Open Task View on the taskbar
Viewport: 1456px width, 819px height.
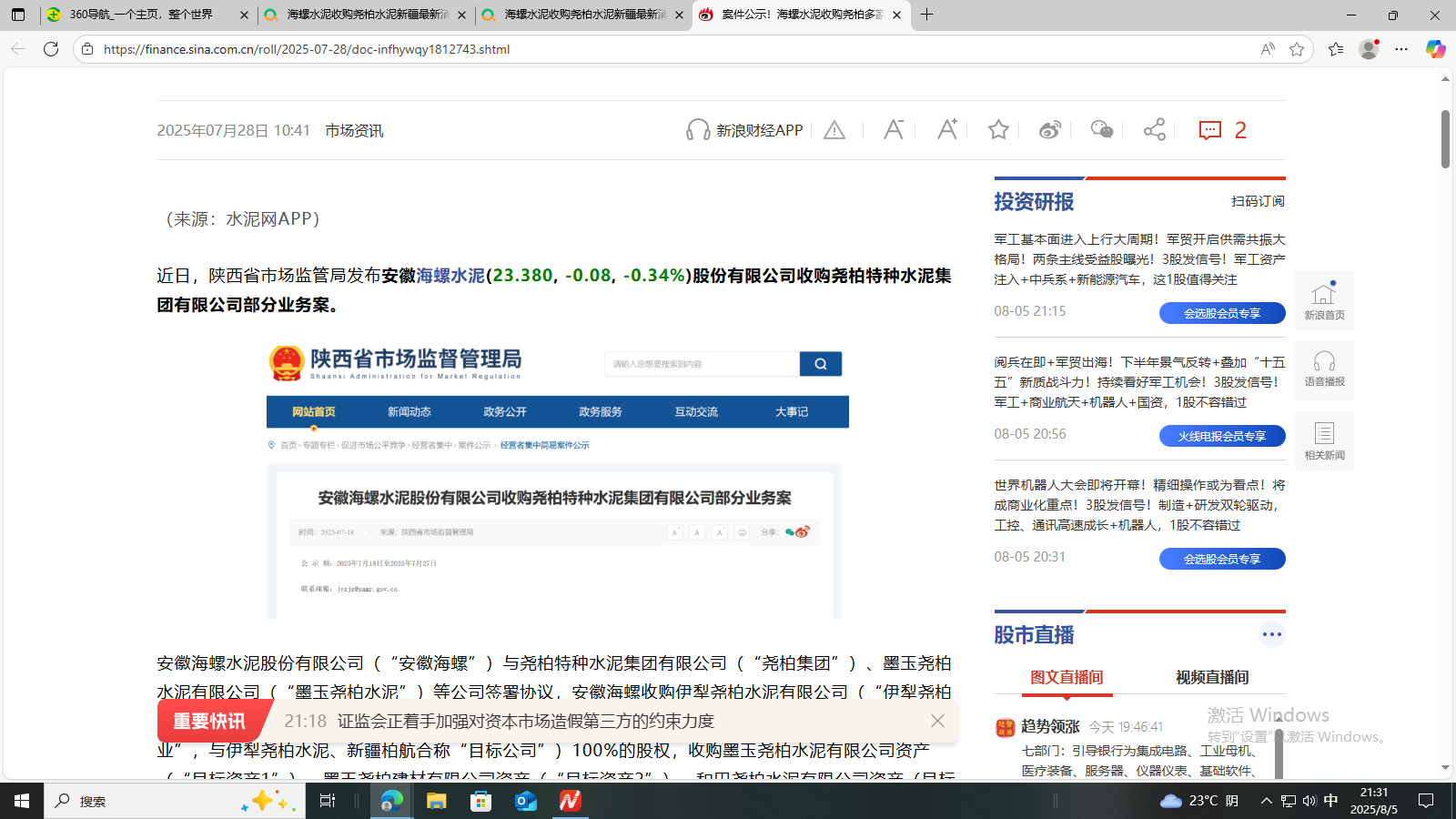coord(328,801)
